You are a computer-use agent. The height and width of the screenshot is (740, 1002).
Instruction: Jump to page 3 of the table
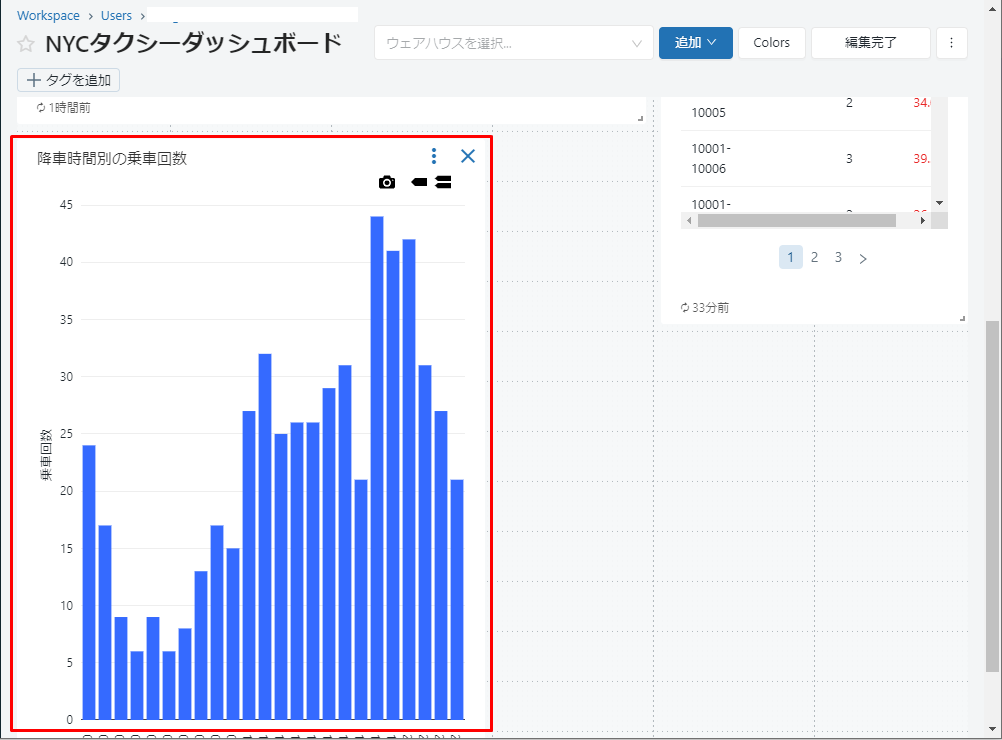(x=838, y=258)
